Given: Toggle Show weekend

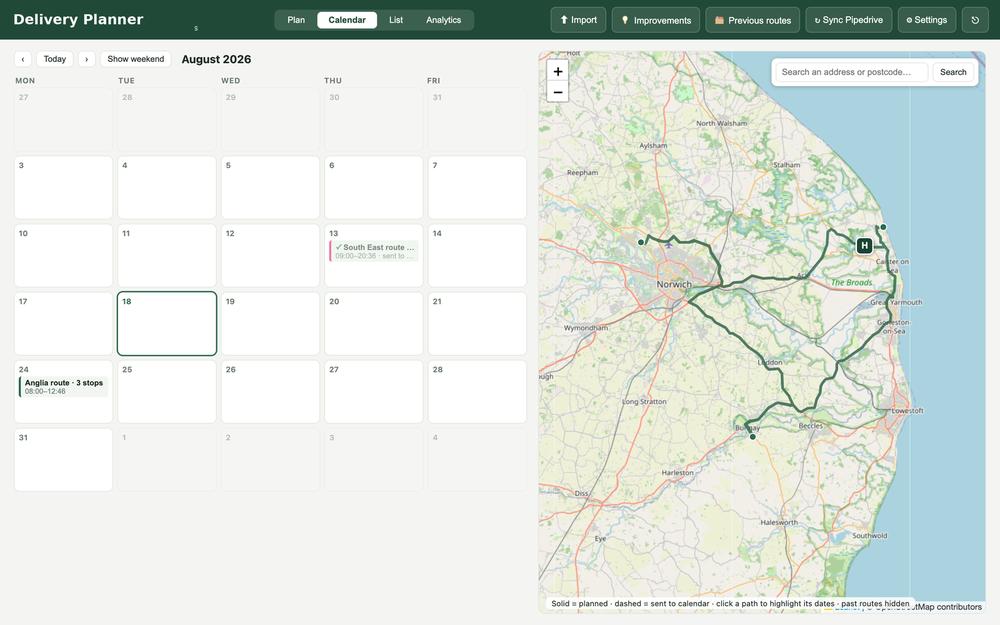Looking at the screenshot, I should coord(136,59).
